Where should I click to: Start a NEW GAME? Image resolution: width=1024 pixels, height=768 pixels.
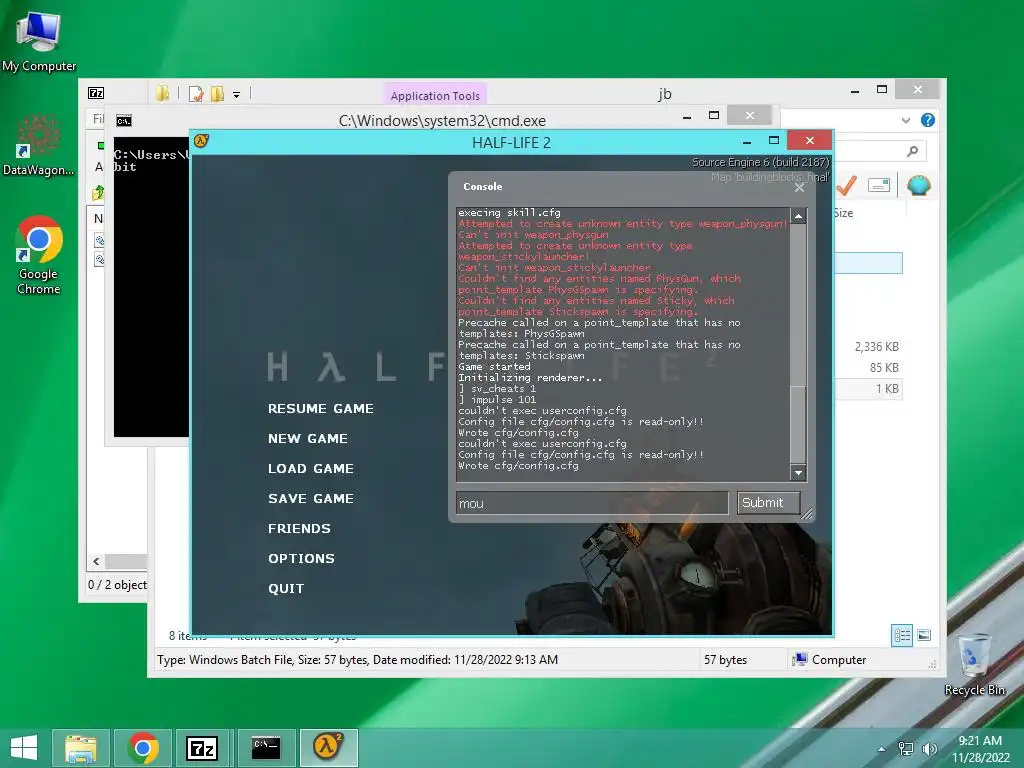pyautogui.click(x=308, y=439)
